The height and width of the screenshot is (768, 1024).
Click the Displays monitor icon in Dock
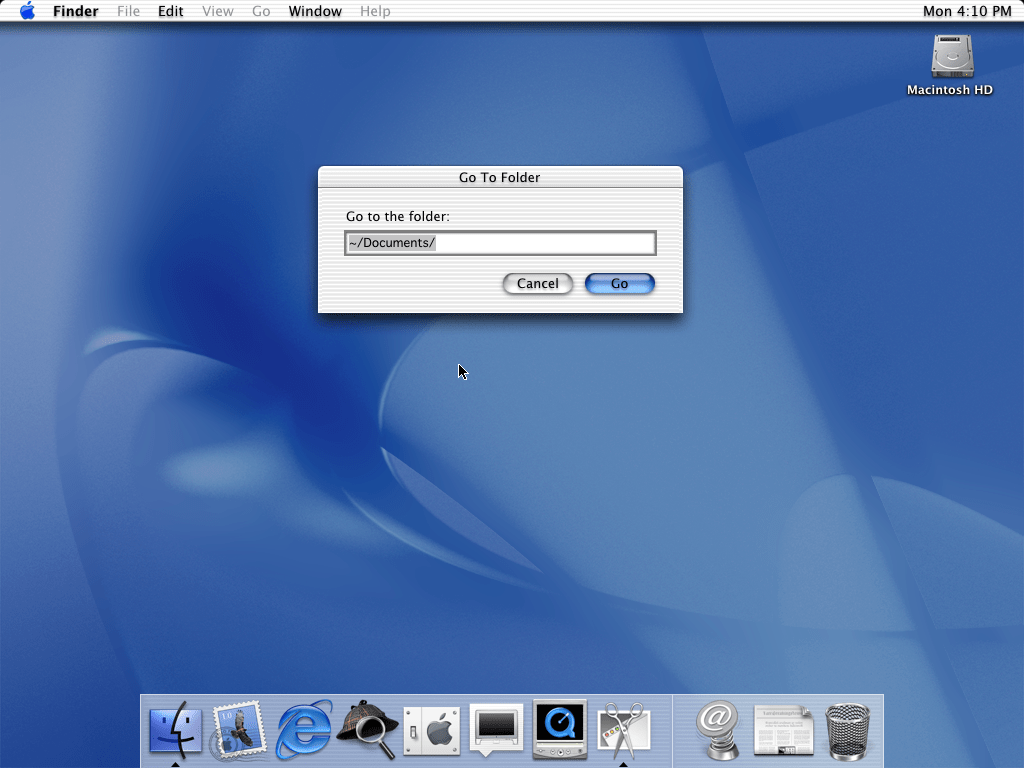496,729
